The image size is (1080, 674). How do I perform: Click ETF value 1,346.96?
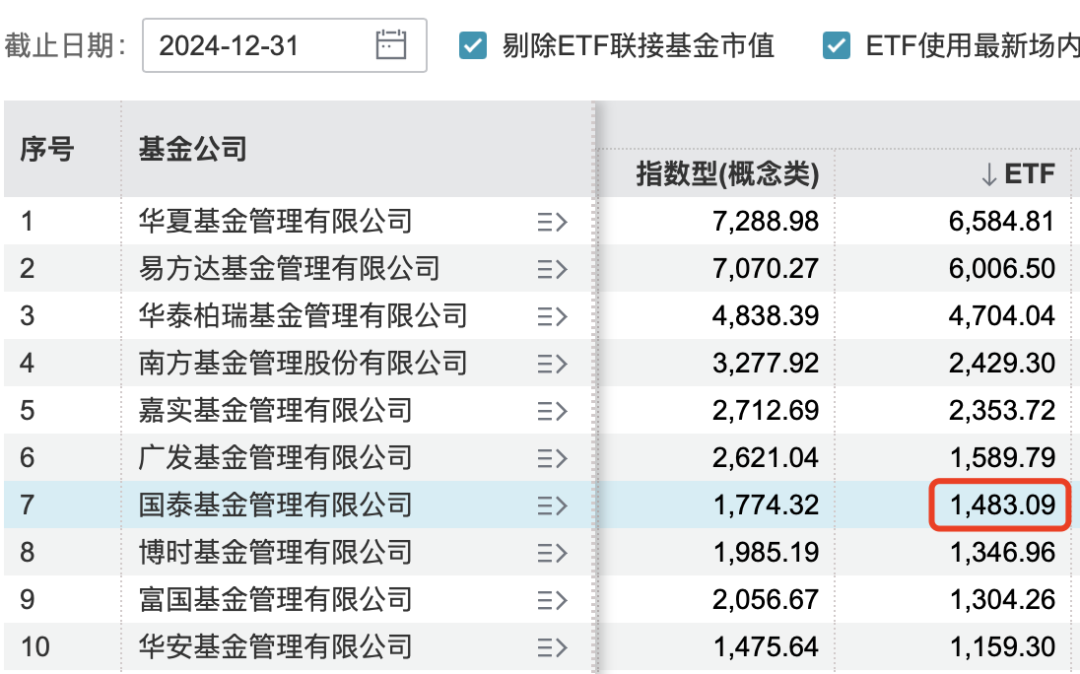(x=1001, y=552)
